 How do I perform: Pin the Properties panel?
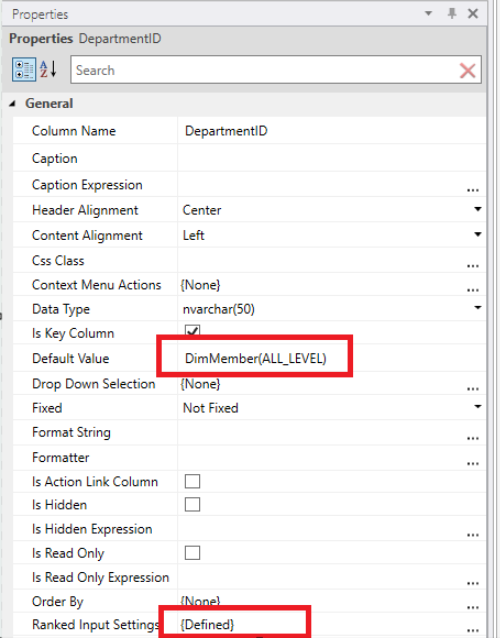[452, 13]
